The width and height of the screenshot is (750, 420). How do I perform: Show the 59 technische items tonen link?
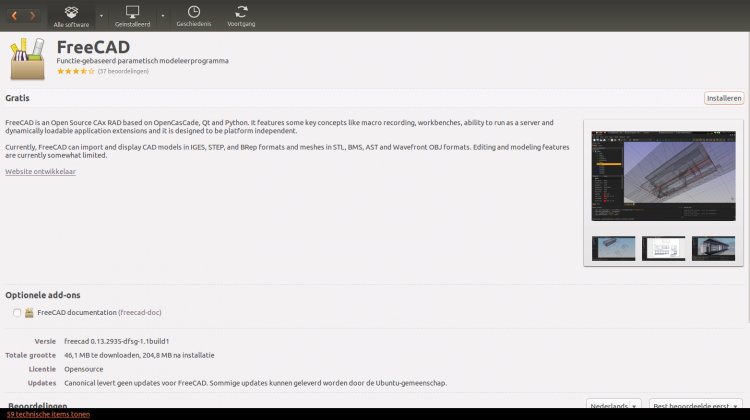click(x=48, y=414)
